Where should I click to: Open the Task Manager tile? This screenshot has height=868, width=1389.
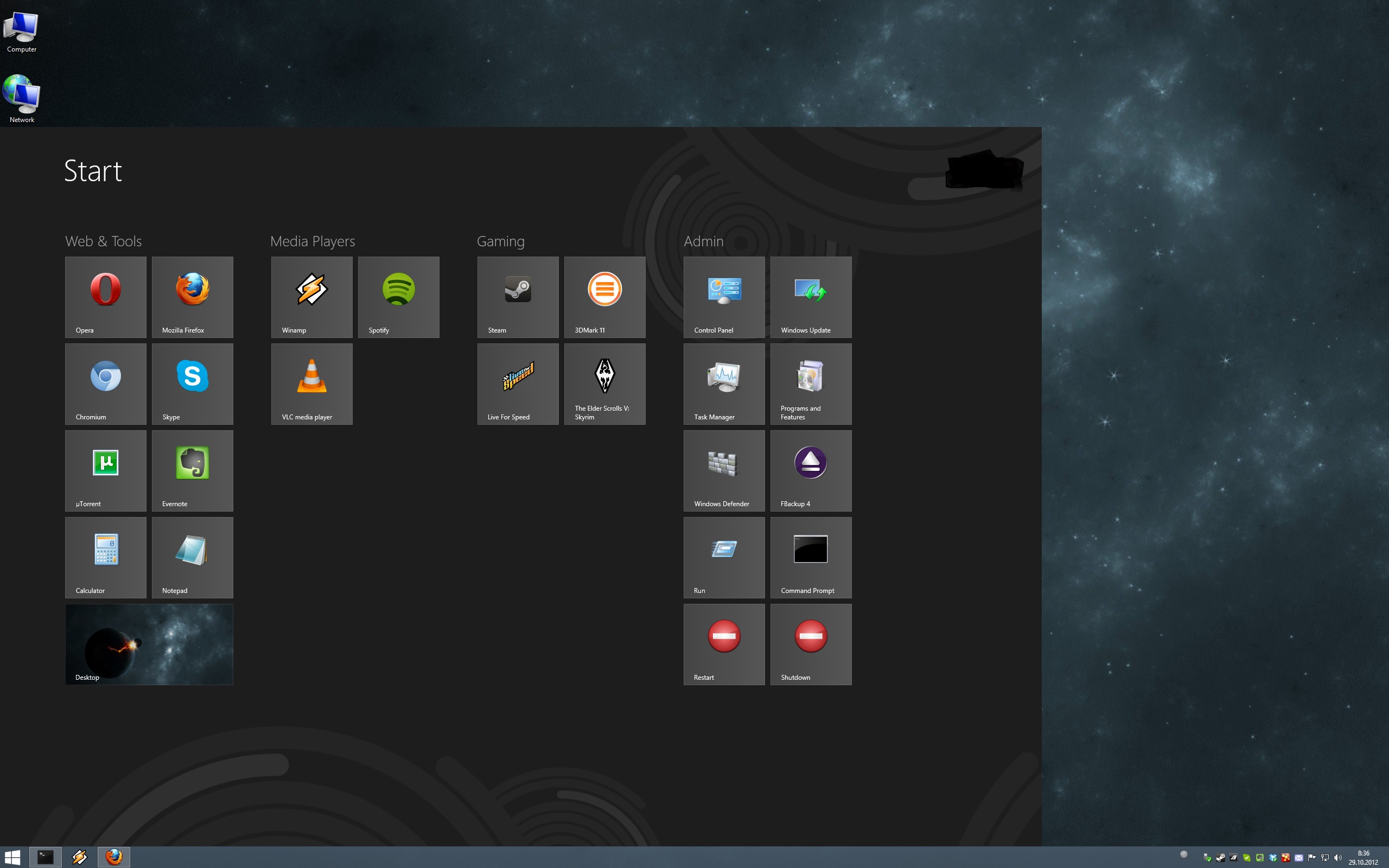724,384
